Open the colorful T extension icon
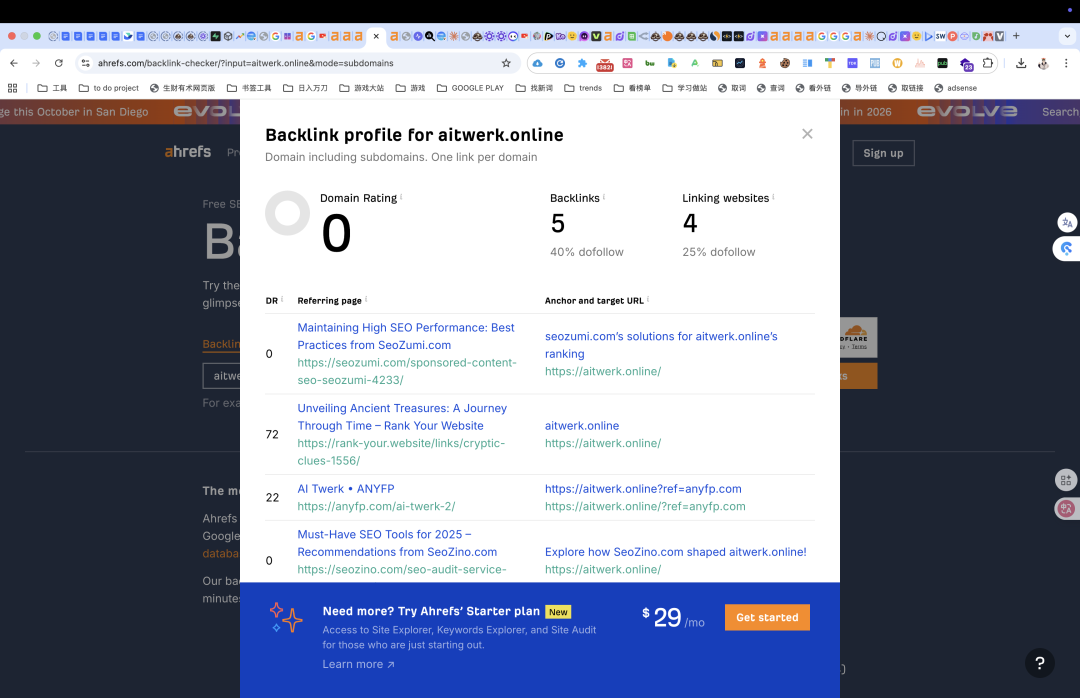The width and height of the screenshot is (1080, 698). pos(829,63)
